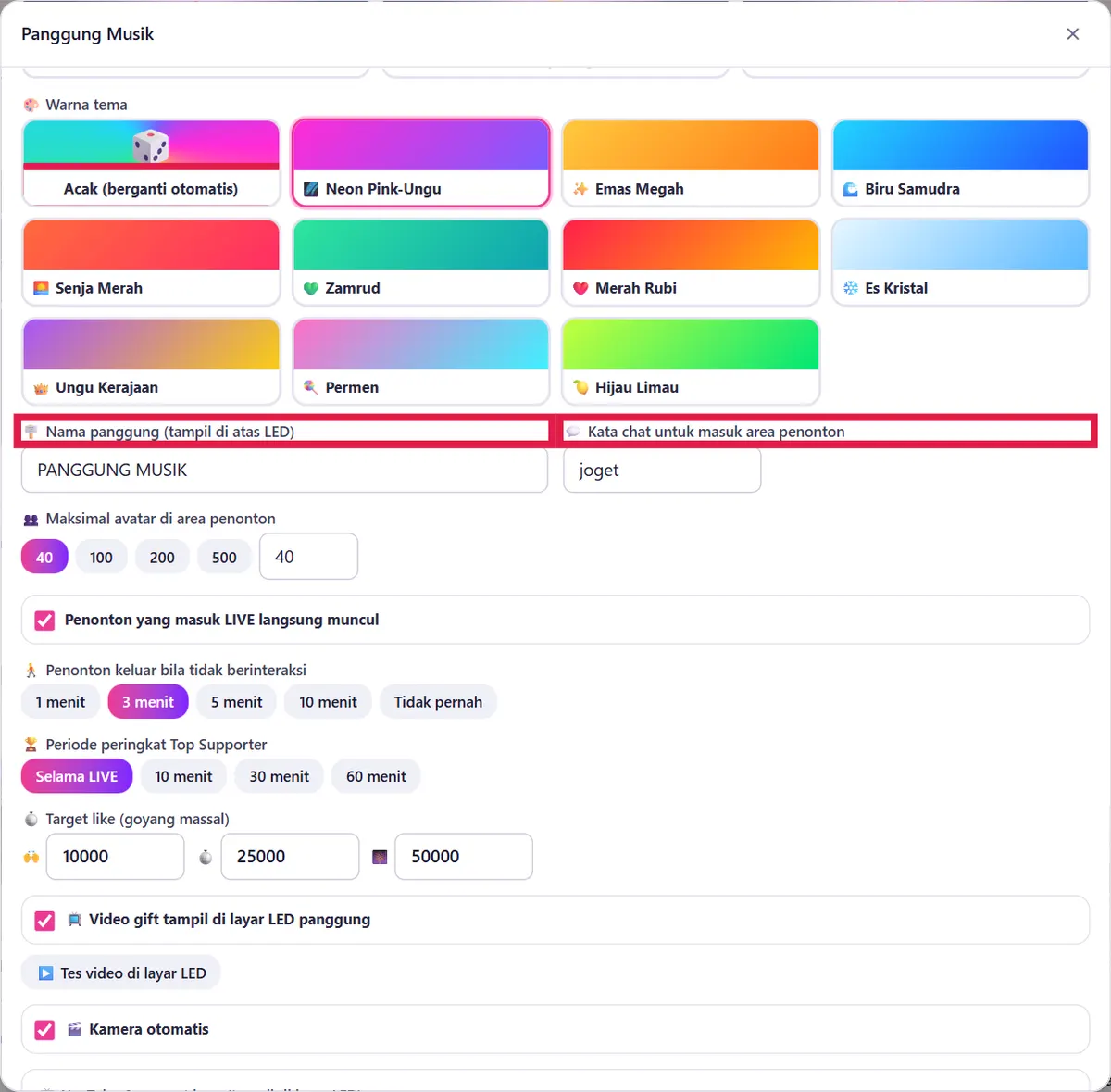
Task: Click the Target like (goyang massal) label
Action: (x=137, y=820)
